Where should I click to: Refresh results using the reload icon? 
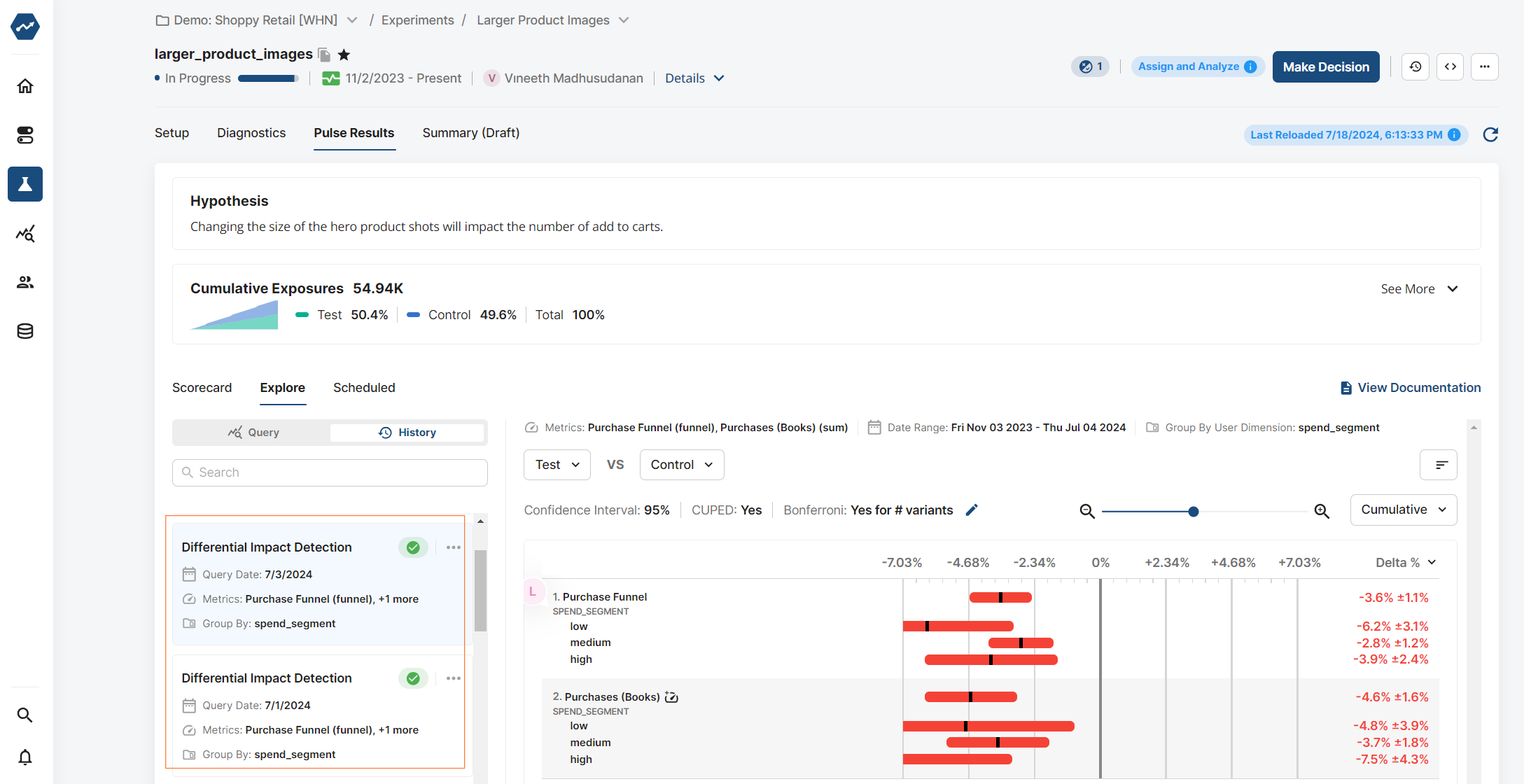pos(1490,134)
